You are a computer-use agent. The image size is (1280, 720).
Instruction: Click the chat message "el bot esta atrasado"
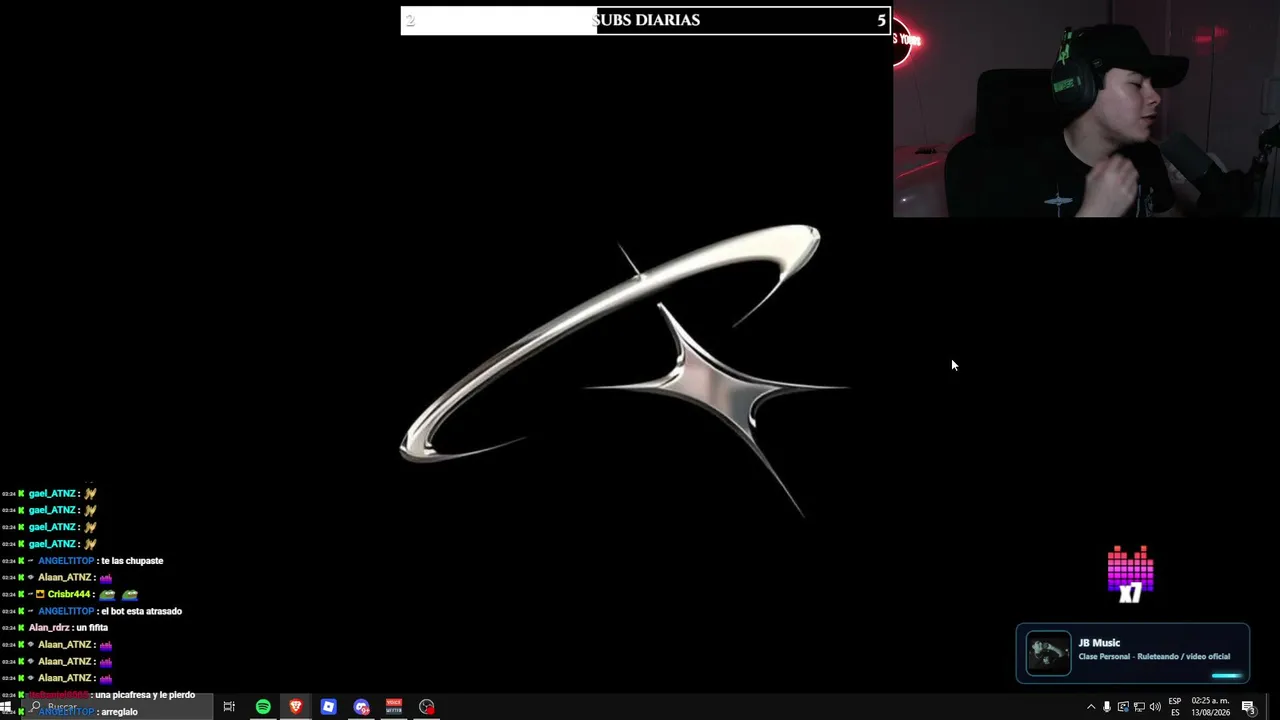click(141, 611)
